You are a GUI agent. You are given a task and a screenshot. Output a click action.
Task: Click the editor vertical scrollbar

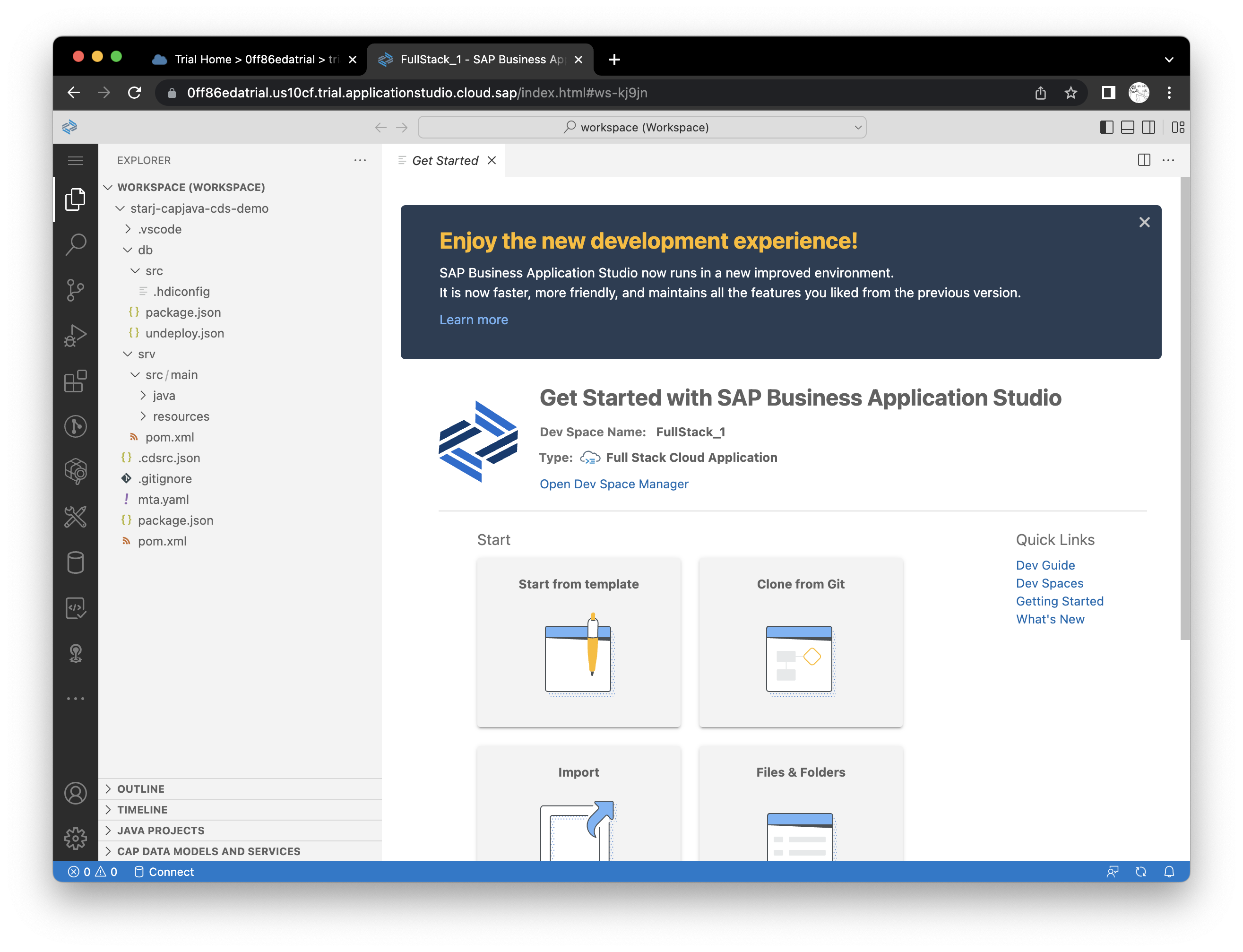[x=1185, y=408]
